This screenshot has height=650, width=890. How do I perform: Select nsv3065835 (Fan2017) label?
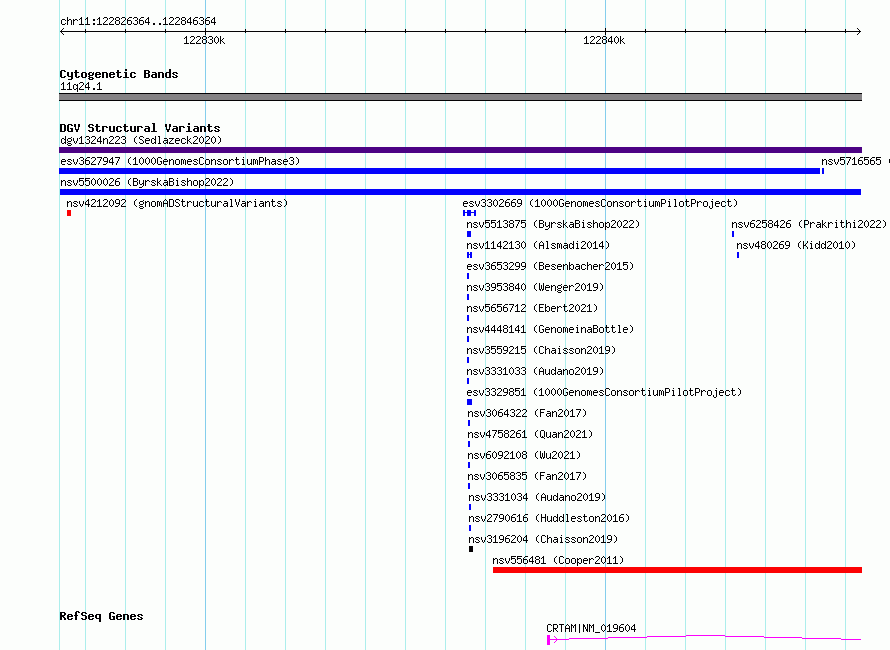pos(527,476)
